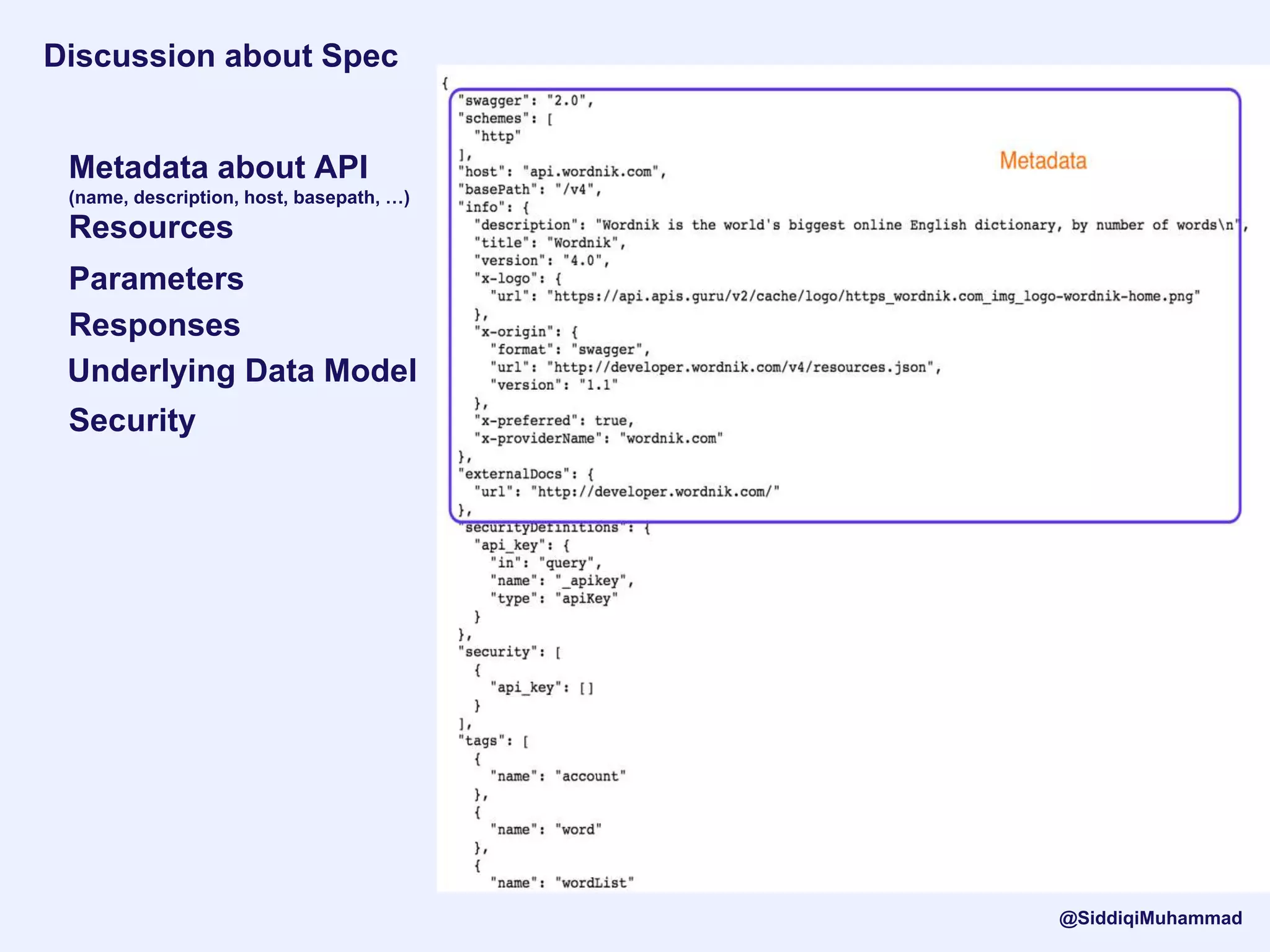Click the "x-providerName" wordnik.com line
This screenshot has width=1270, height=952.
pyautogui.click(x=598, y=439)
